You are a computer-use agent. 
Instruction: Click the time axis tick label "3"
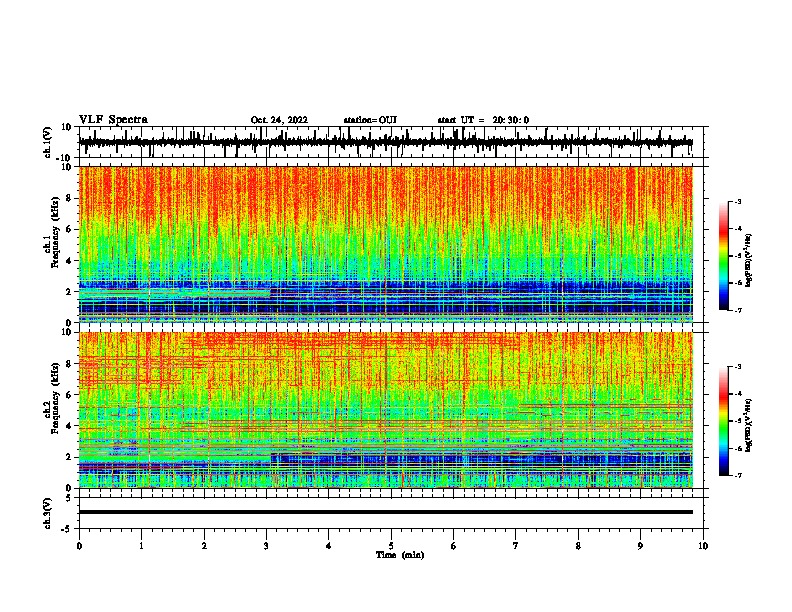[266, 546]
